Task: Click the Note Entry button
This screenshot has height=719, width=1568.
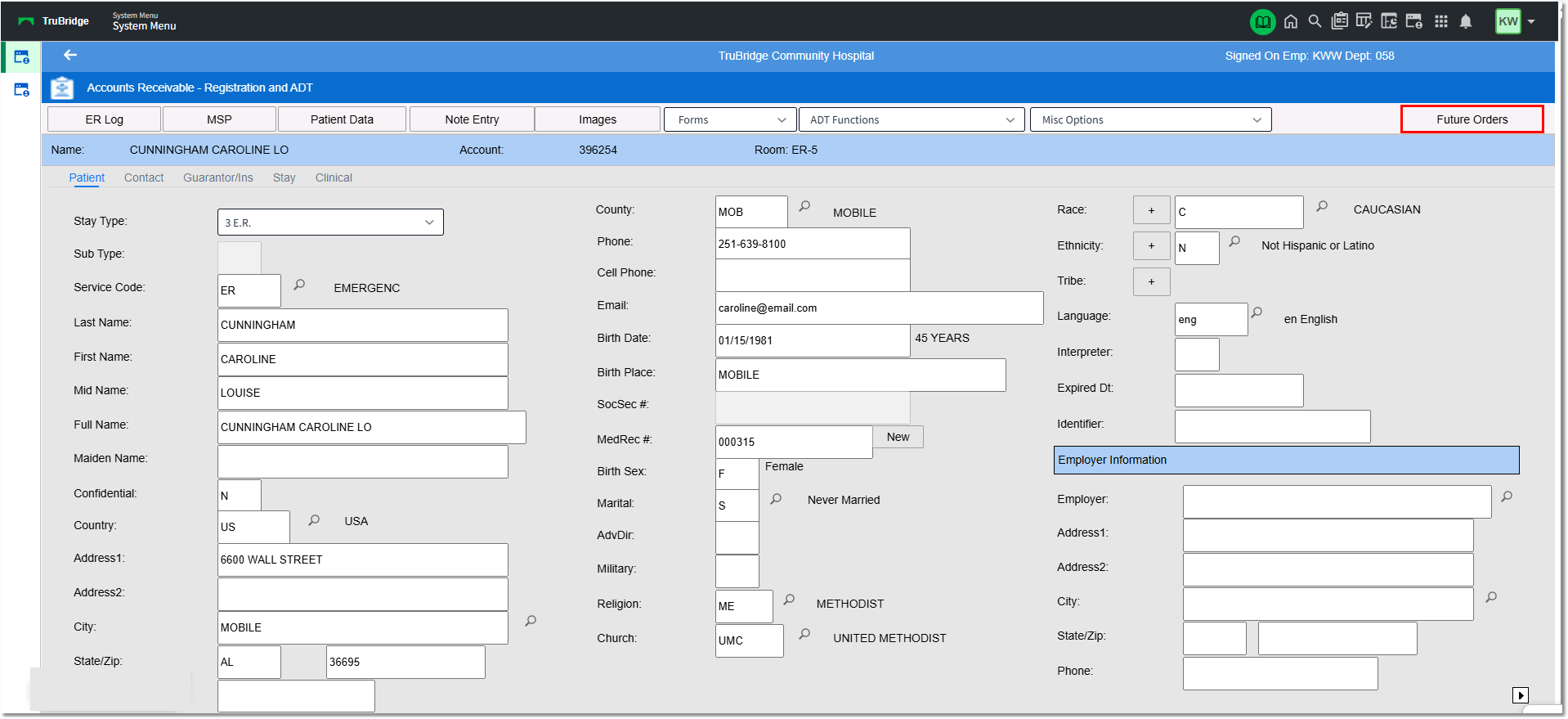Action: (472, 119)
